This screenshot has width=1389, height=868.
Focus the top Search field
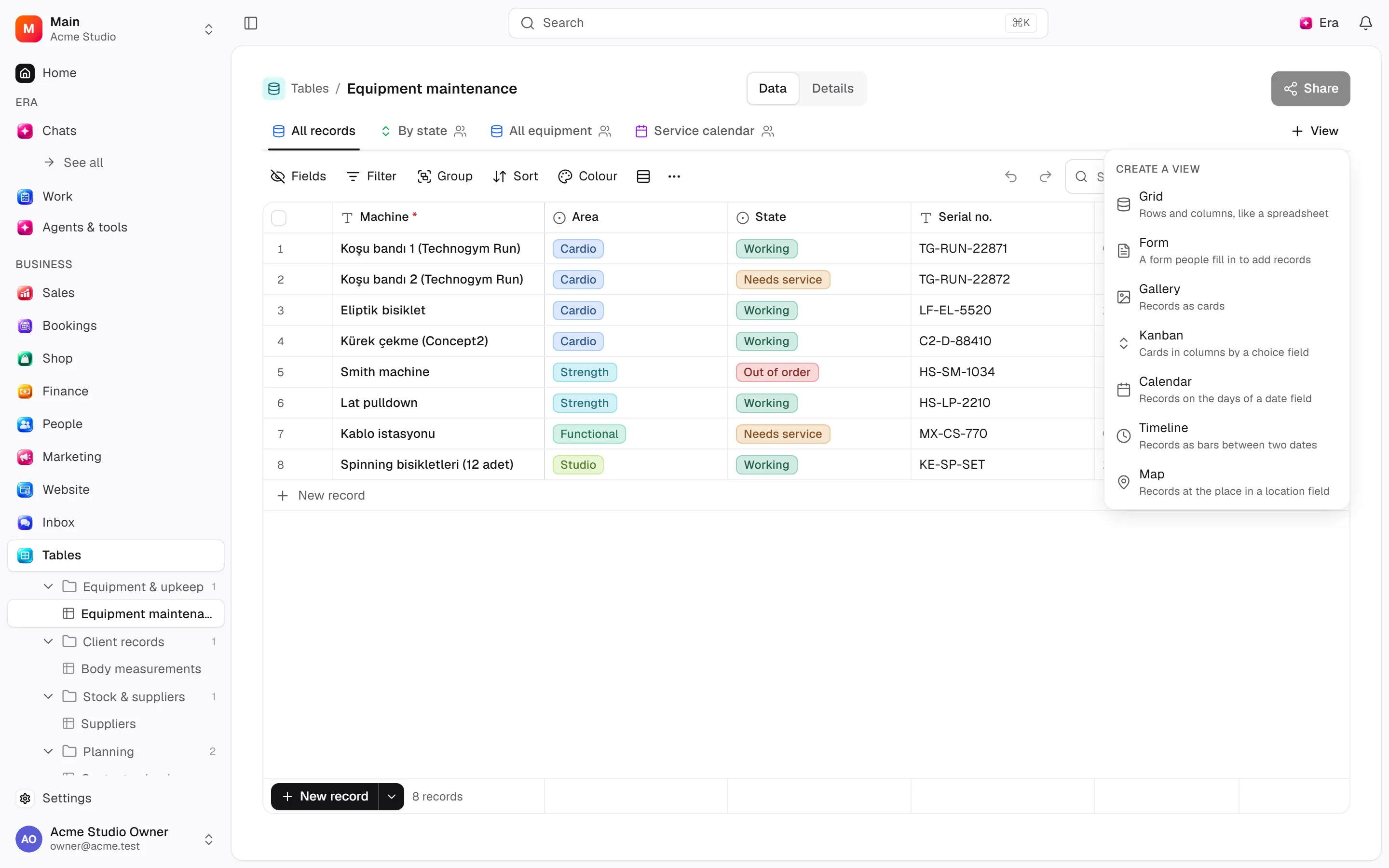(x=778, y=23)
